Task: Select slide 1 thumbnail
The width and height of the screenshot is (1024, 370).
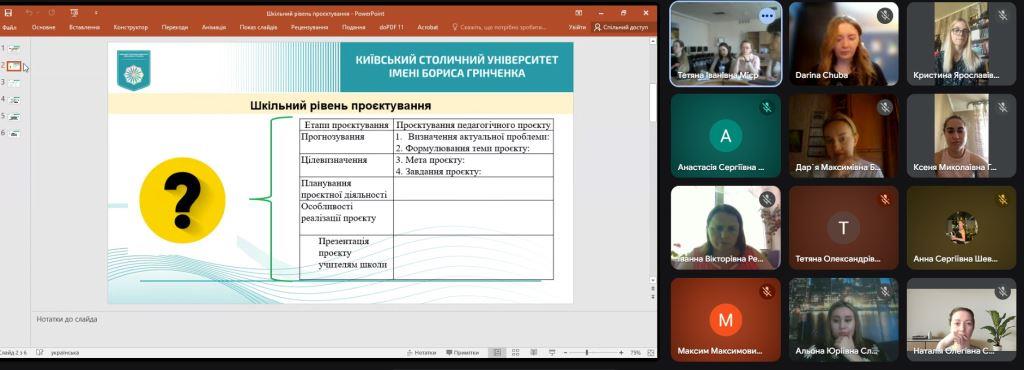Action: pyautogui.click(x=14, y=48)
